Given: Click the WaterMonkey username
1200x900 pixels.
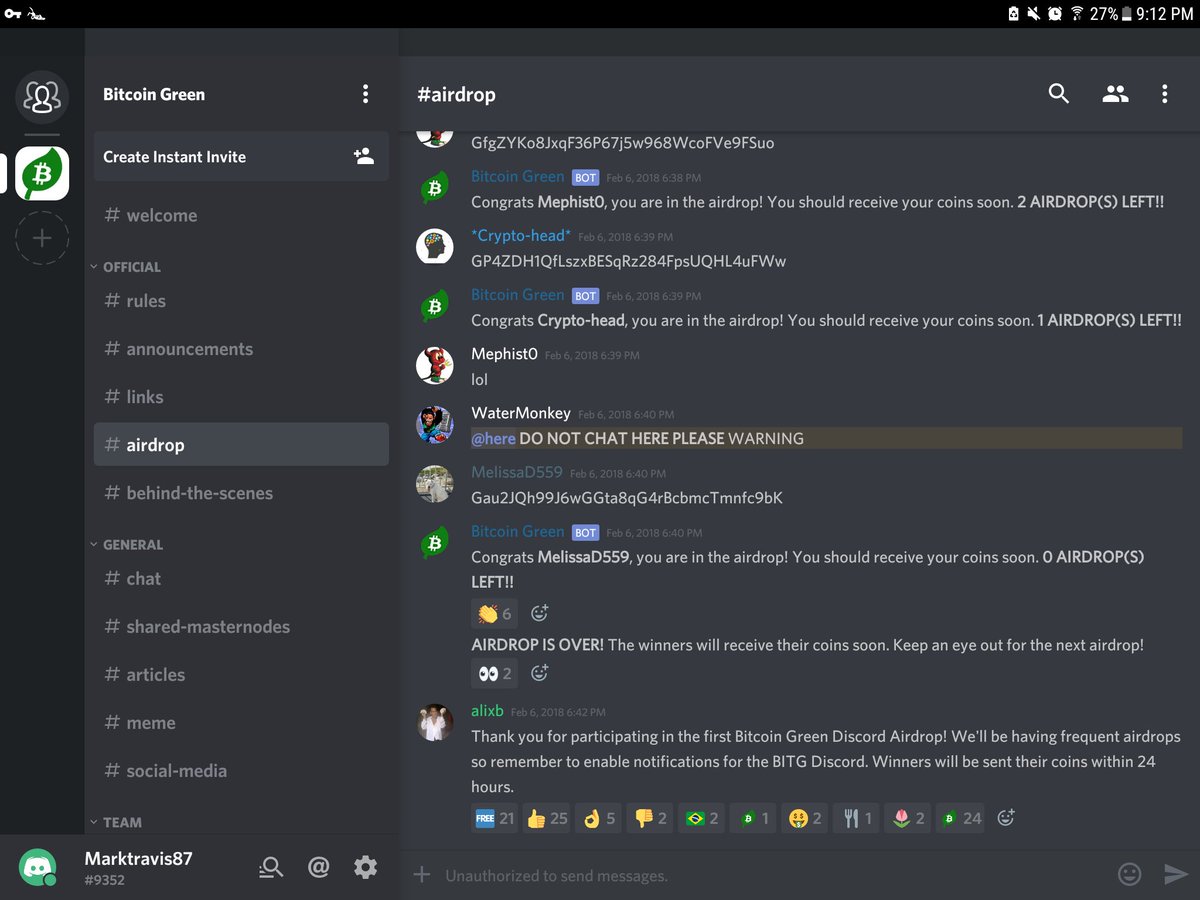Looking at the screenshot, I should click(x=521, y=413).
